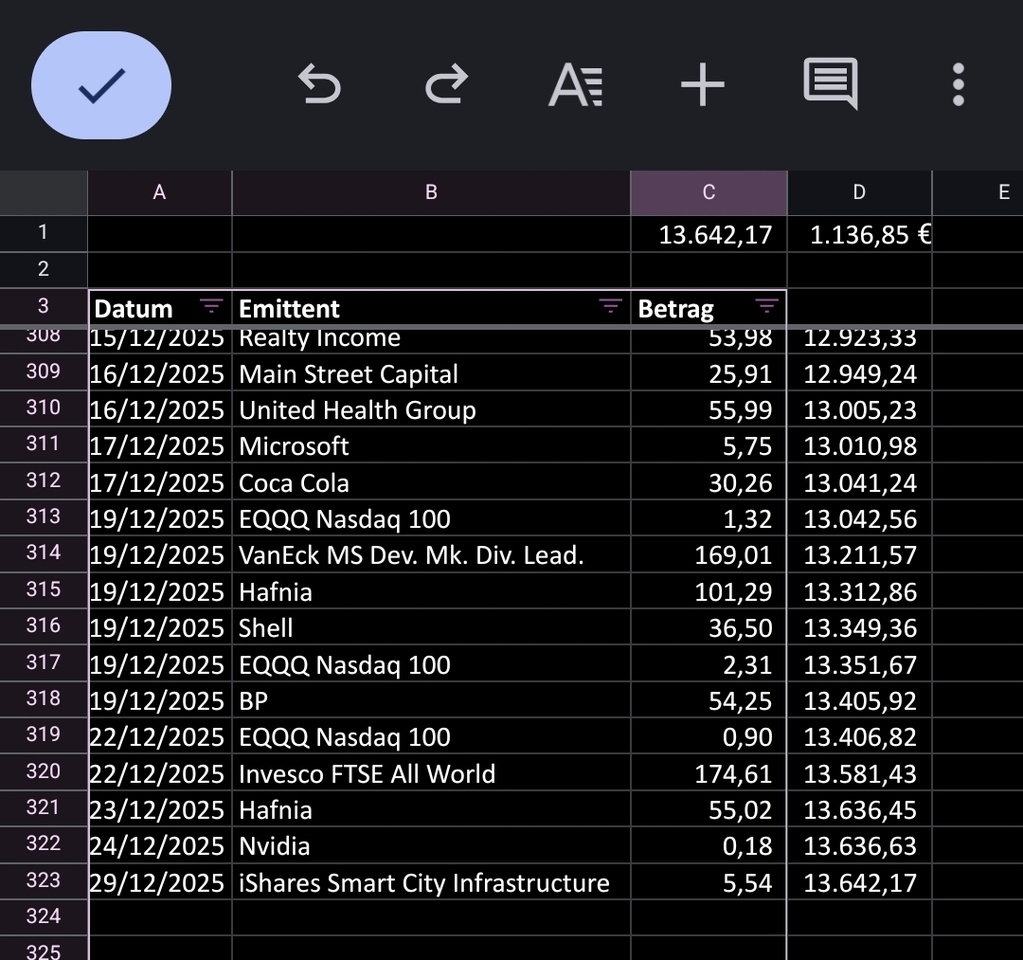The image size is (1023, 960).
Task: Open the text formatting options
Action: point(575,85)
